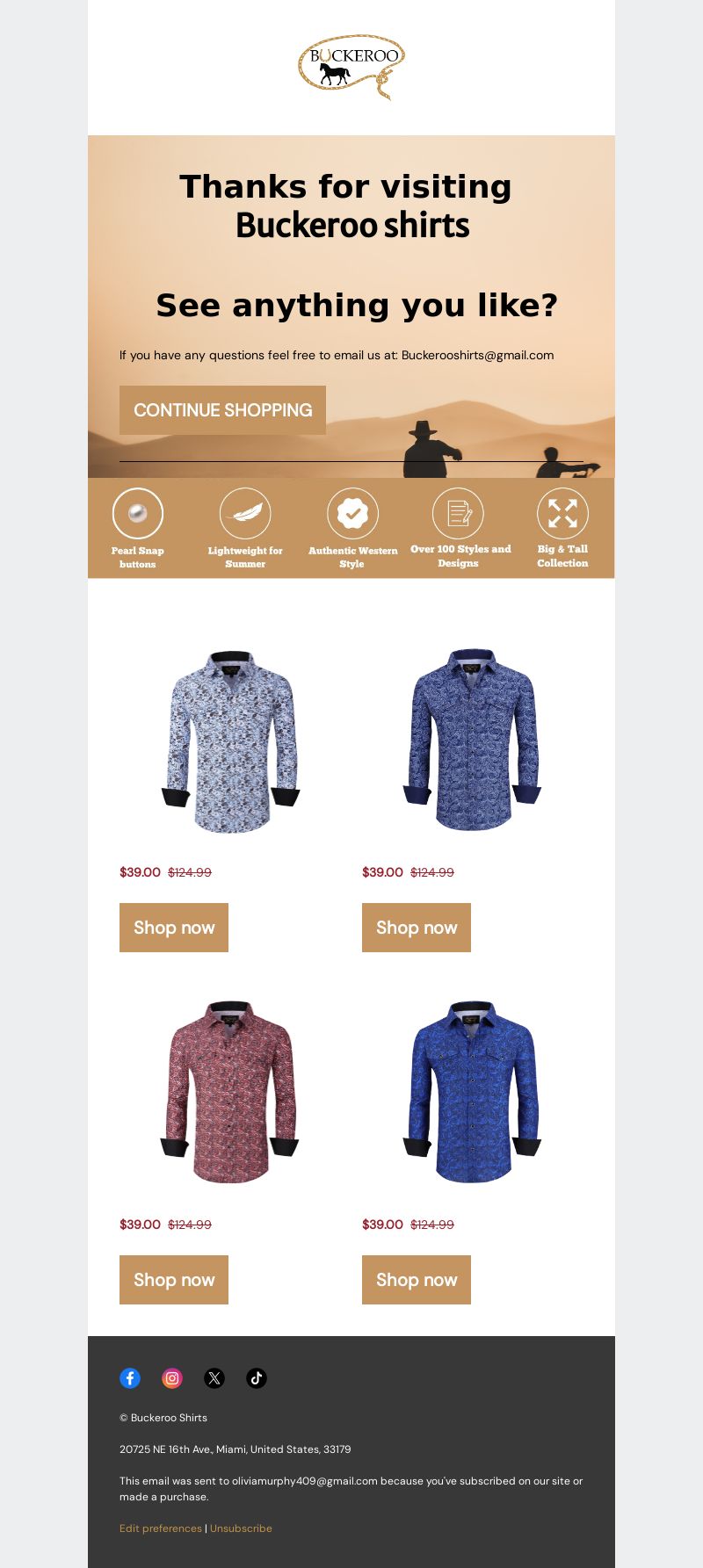Click Shop now under navy paisley shirt
Viewport: 703px width, 1568px height.
pos(417,928)
